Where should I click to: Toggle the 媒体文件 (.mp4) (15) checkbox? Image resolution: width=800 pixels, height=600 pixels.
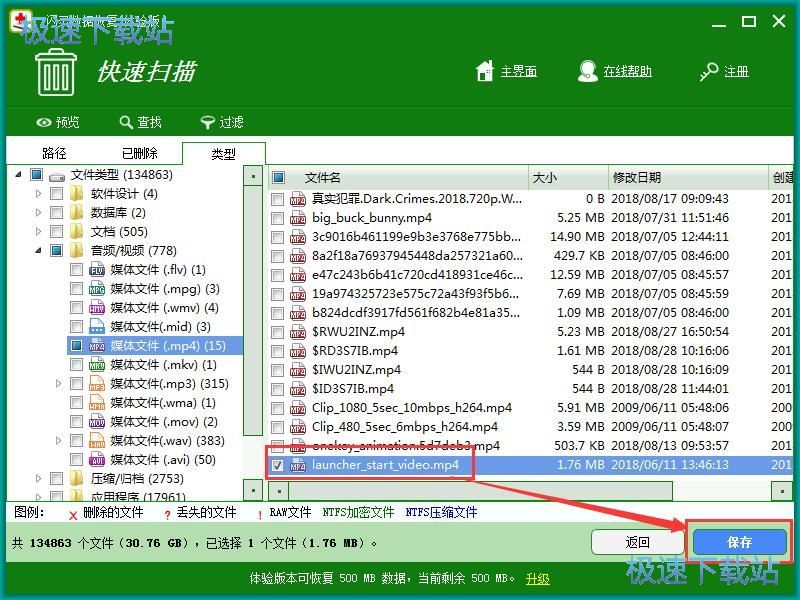(77, 346)
